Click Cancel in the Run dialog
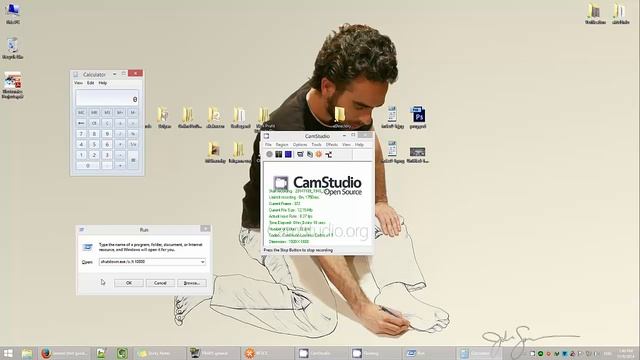 pos(160,283)
